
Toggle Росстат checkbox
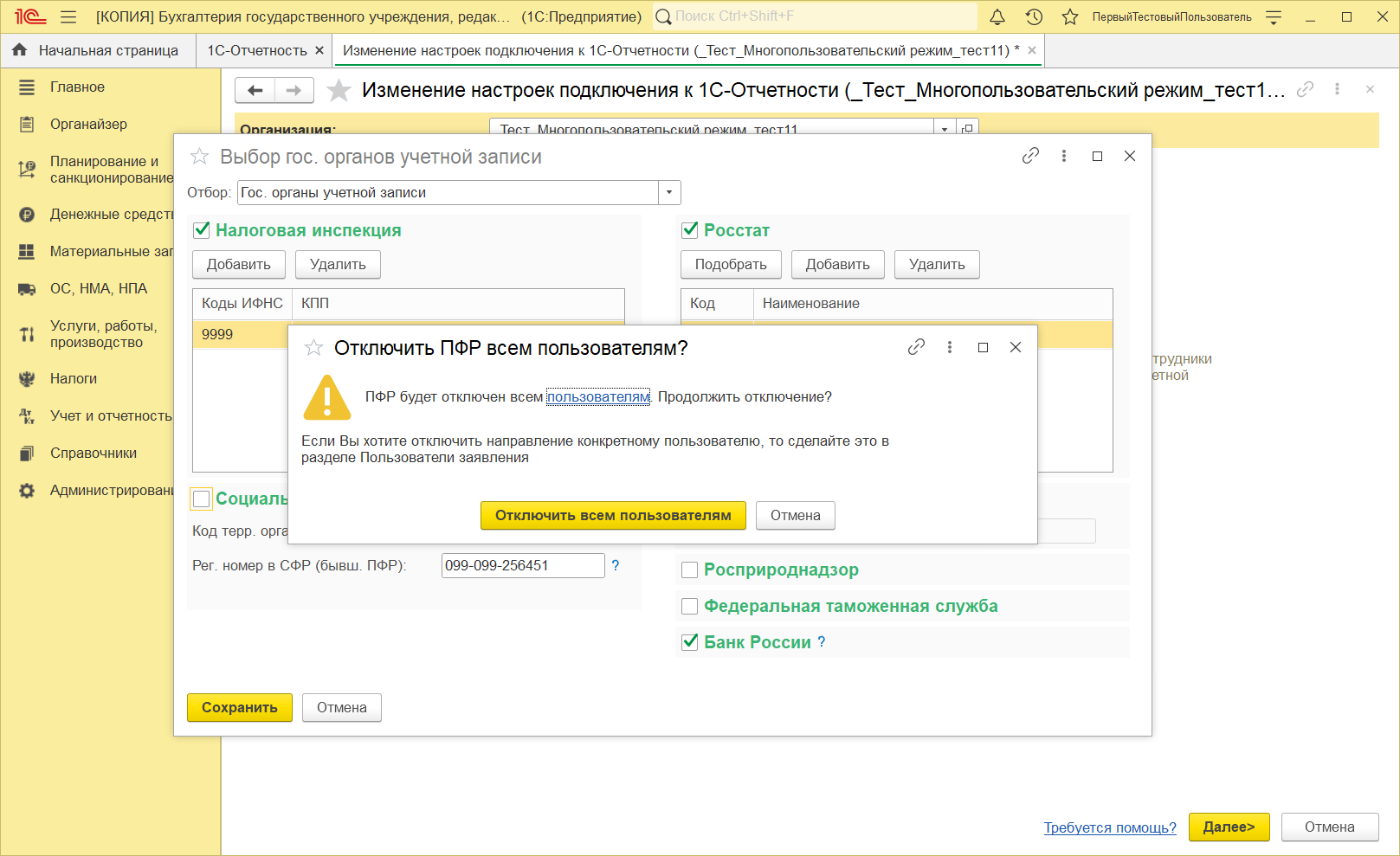tap(690, 230)
